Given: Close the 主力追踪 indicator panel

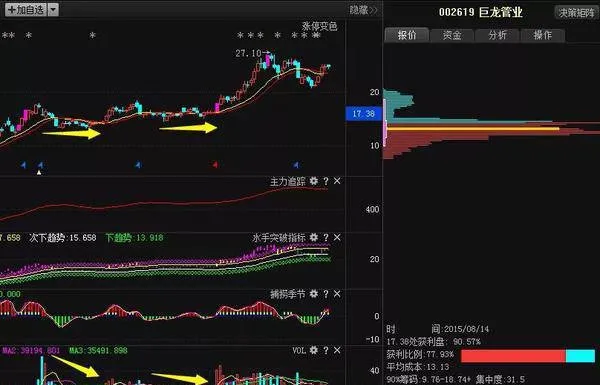Looking at the screenshot, I should click(337, 181).
